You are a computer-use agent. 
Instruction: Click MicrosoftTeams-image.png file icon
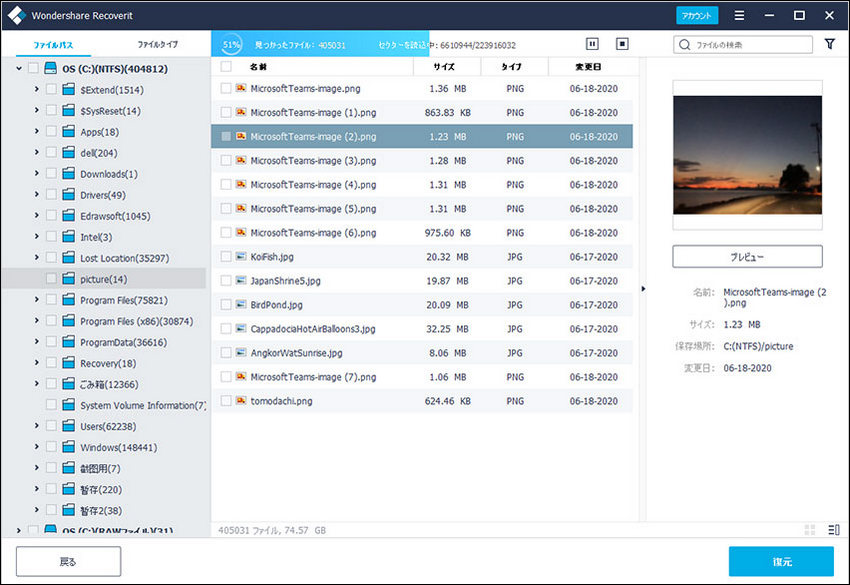coord(241,88)
